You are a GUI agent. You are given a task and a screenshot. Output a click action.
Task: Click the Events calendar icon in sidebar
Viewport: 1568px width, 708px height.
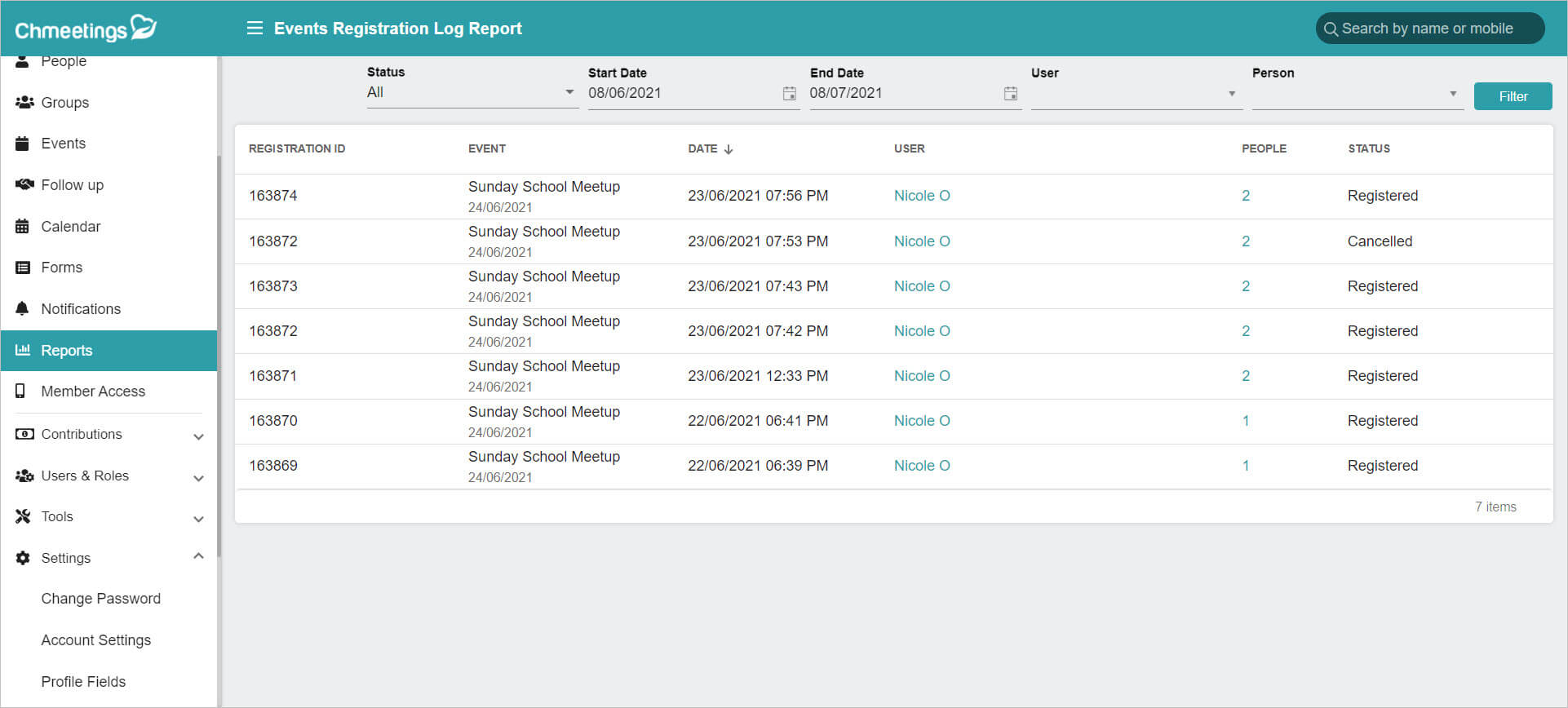(23, 144)
